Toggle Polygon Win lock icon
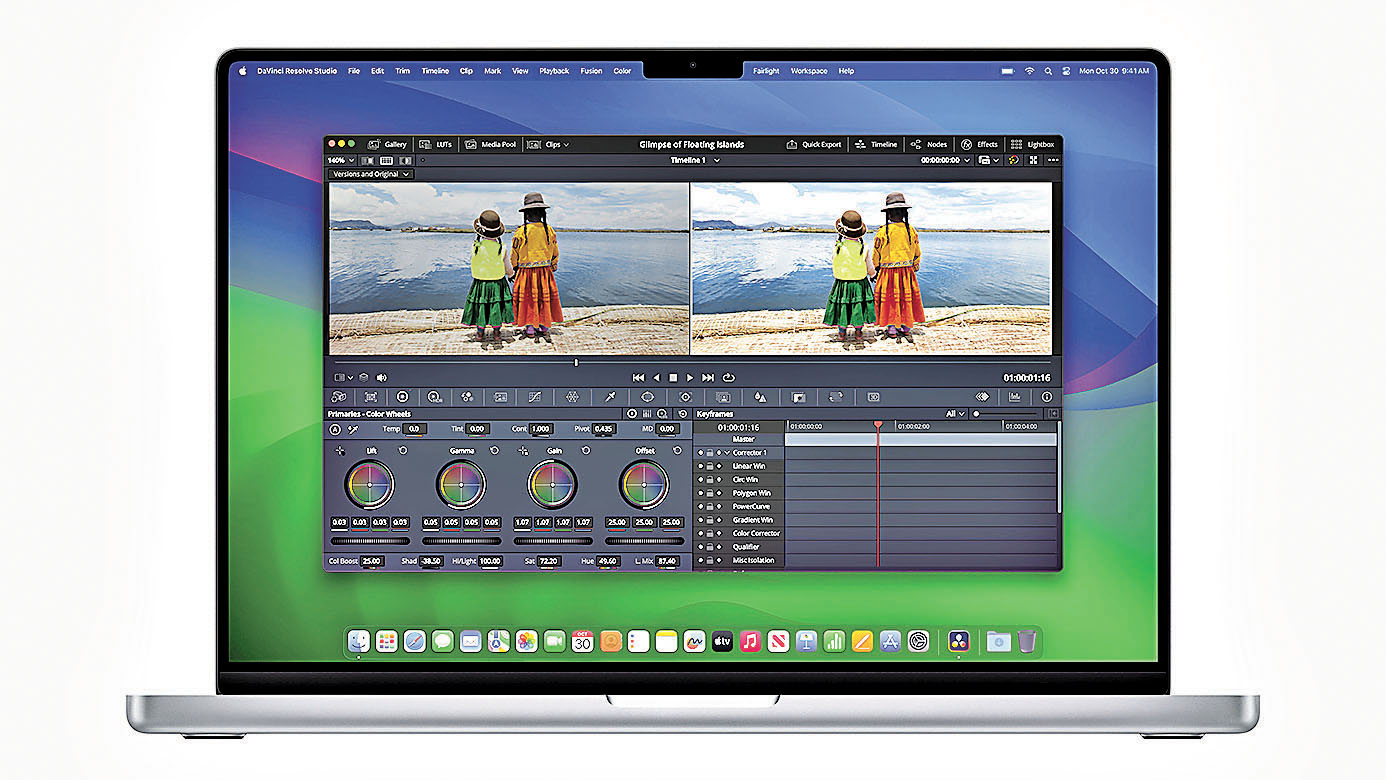The height and width of the screenshot is (780, 1386). pos(709,494)
